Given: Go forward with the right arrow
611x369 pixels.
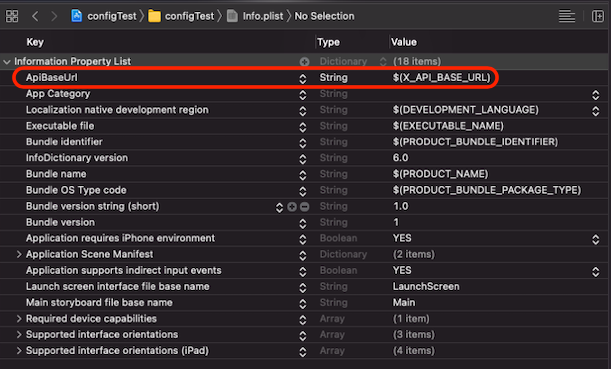Looking at the screenshot, I should tap(54, 16).
